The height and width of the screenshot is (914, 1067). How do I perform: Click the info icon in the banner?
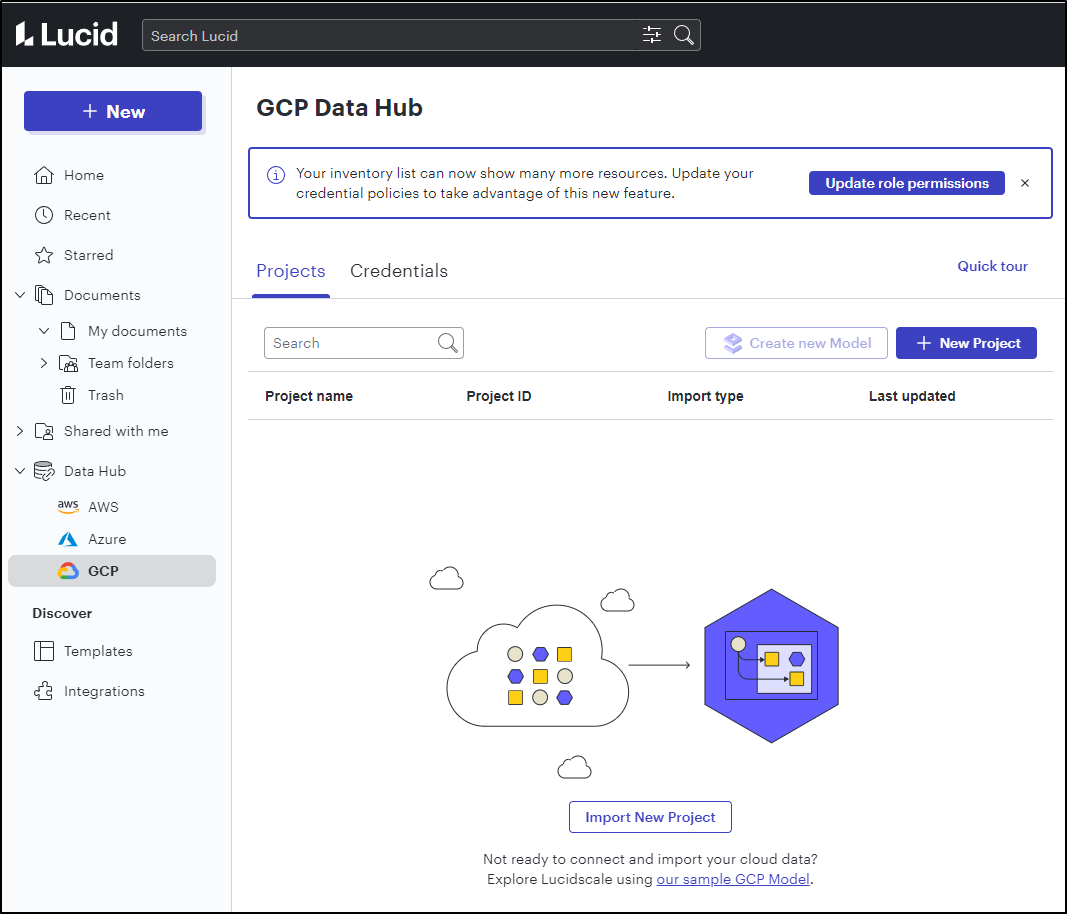pos(276,175)
